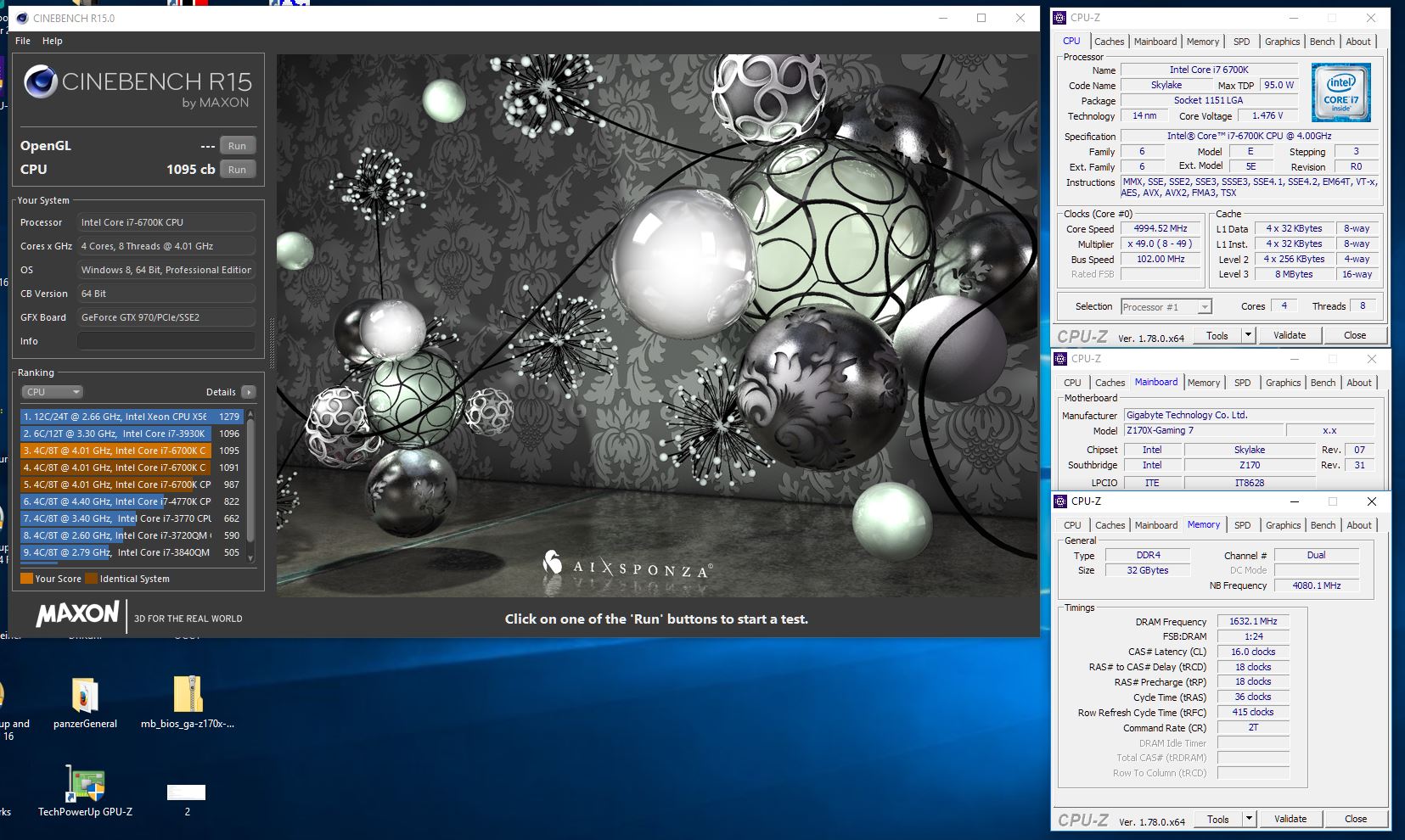This screenshot has height=840, width=1405.
Task: Select ranking row 6 Core i7-4770K 822
Action: click(x=132, y=501)
